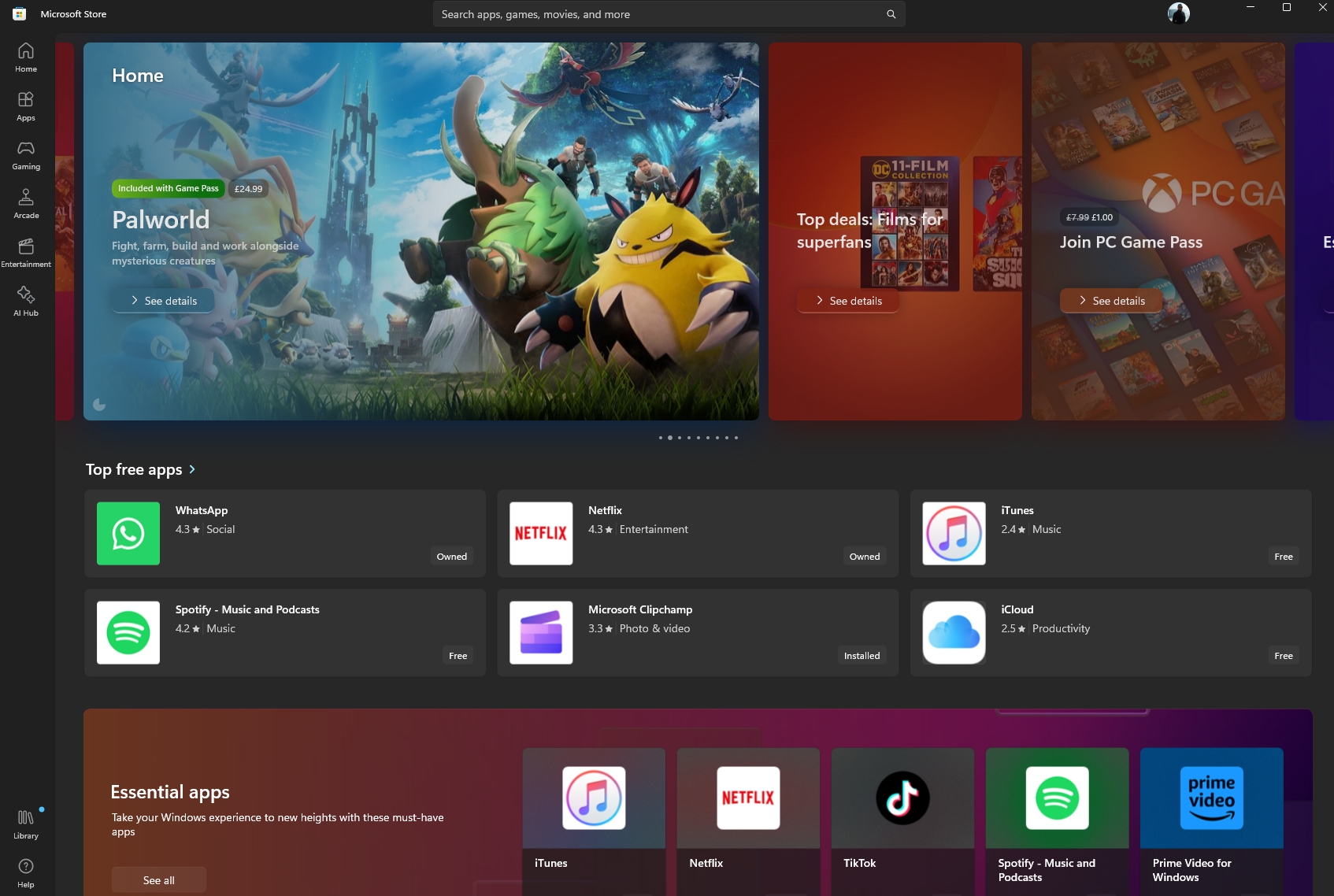Select the last carousel pagination dot
The image size is (1334, 896).
click(736, 438)
